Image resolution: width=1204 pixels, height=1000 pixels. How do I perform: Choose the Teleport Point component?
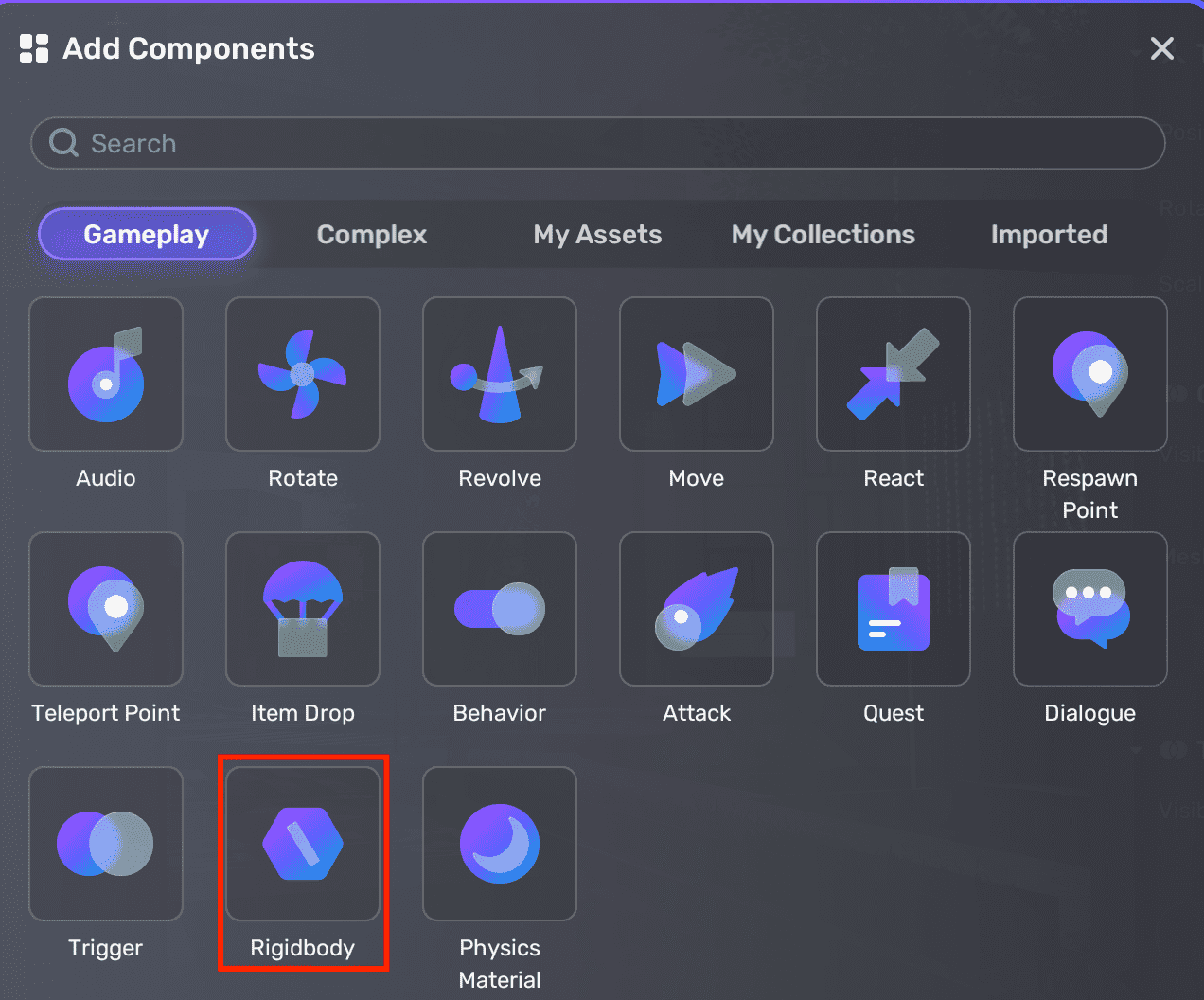coord(106,609)
